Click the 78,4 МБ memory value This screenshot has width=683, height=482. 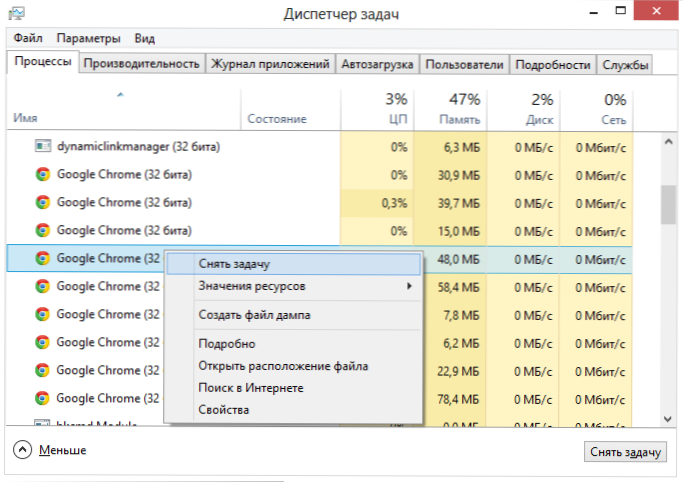point(458,399)
